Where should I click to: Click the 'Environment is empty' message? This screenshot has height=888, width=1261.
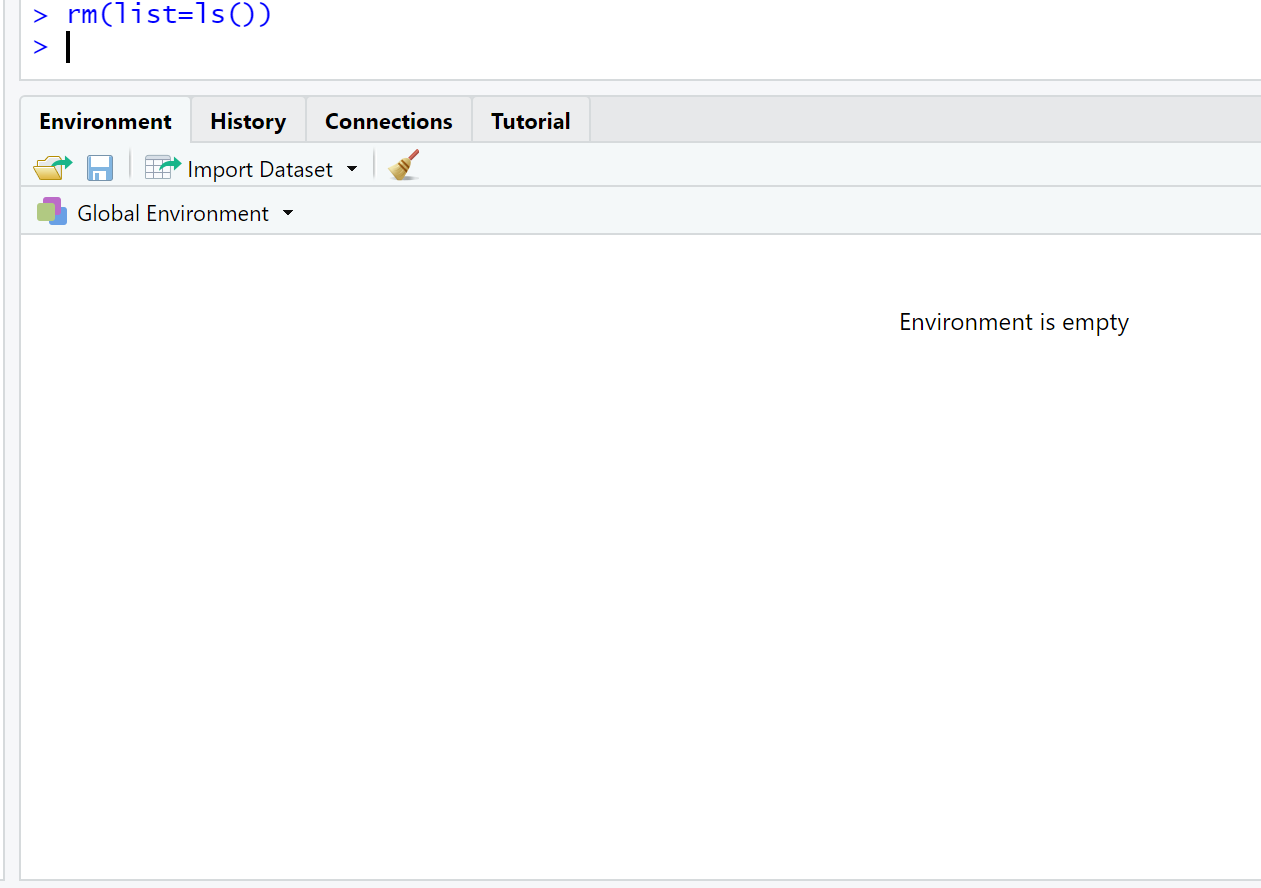pos(1014,322)
